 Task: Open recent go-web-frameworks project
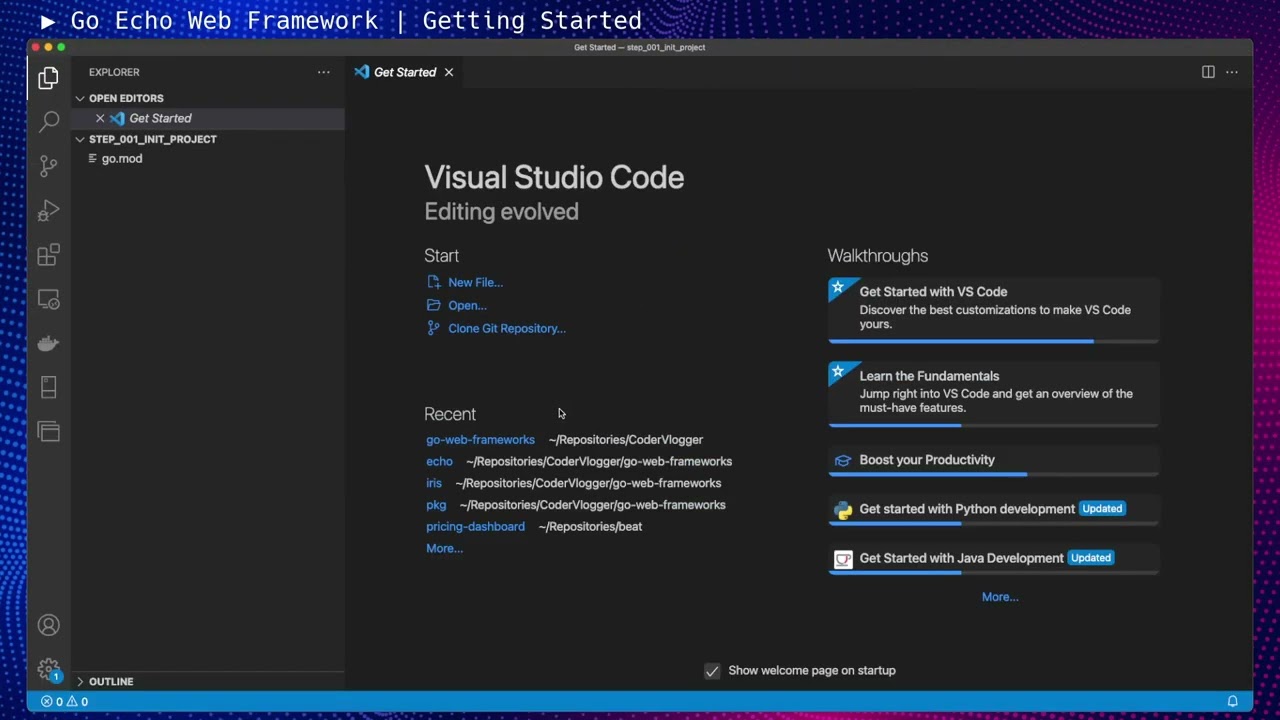coord(480,440)
